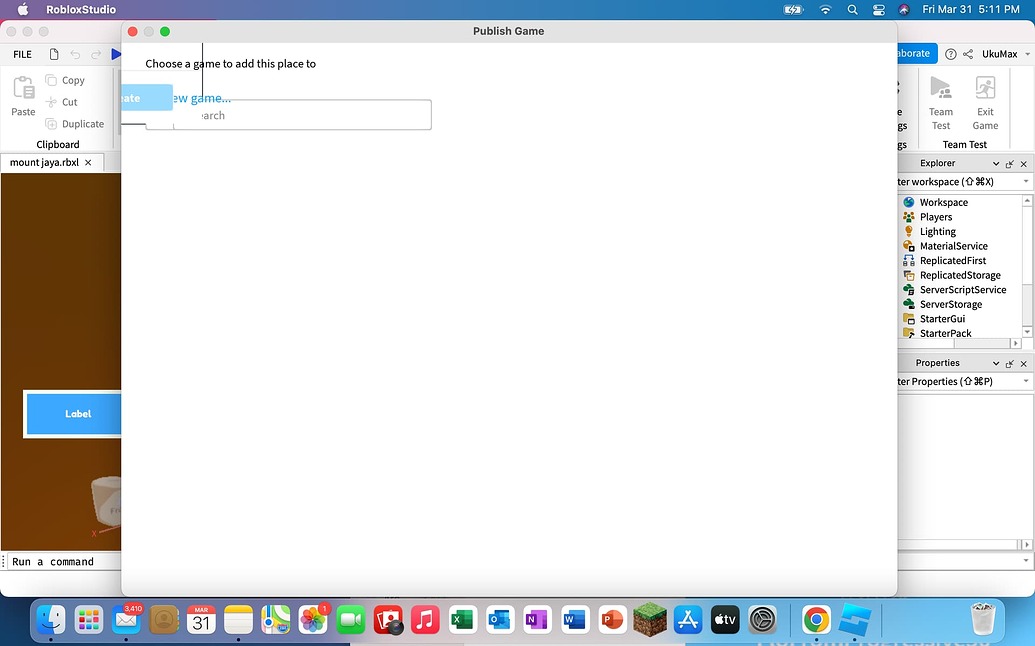
Task: Undock the Explorer panel
Action: click(x=1010, y=164)
